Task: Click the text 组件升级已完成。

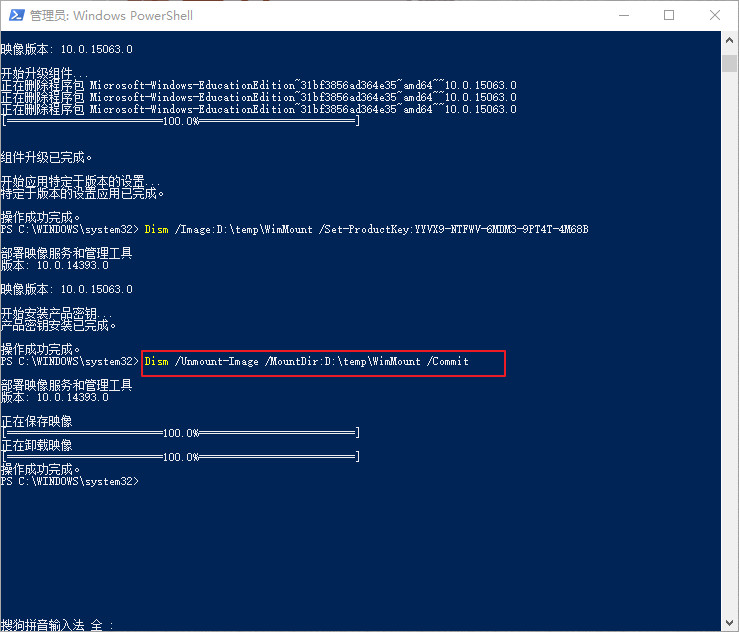Action: 47,157
